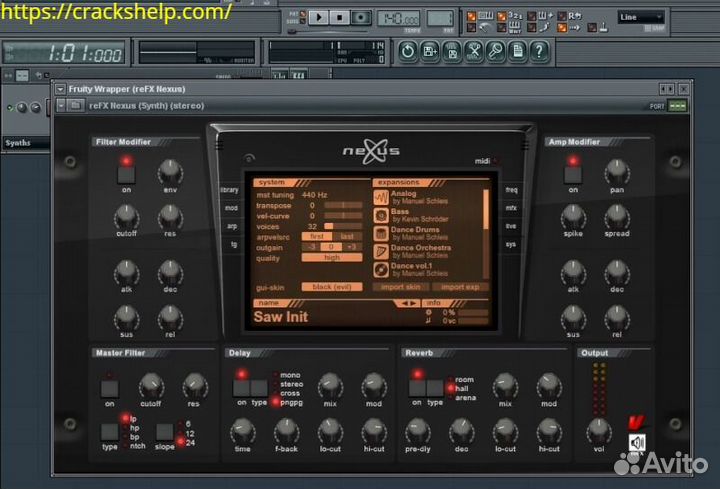720x489 pixels.
Task: Open the quality high selector
Action: pyautogui.click(x=332, y=258)
